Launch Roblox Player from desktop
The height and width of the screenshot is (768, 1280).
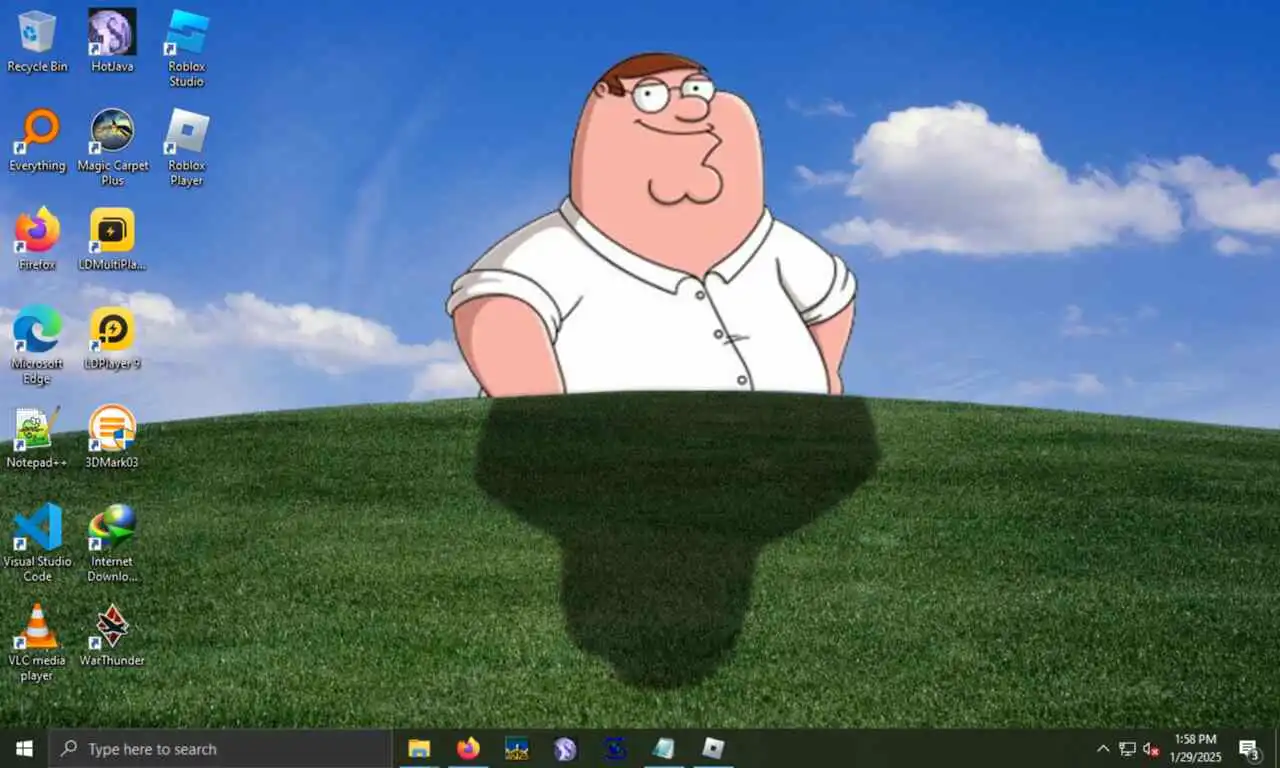pyautogui.click(x=187, y=147)
